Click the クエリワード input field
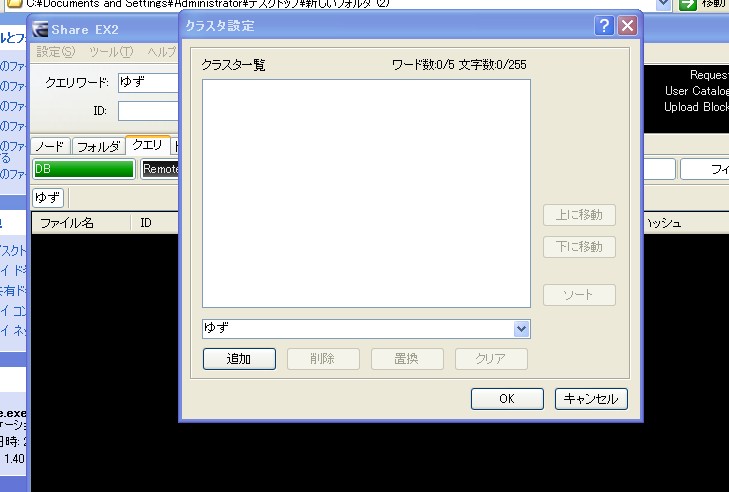 tap(148, 83)
